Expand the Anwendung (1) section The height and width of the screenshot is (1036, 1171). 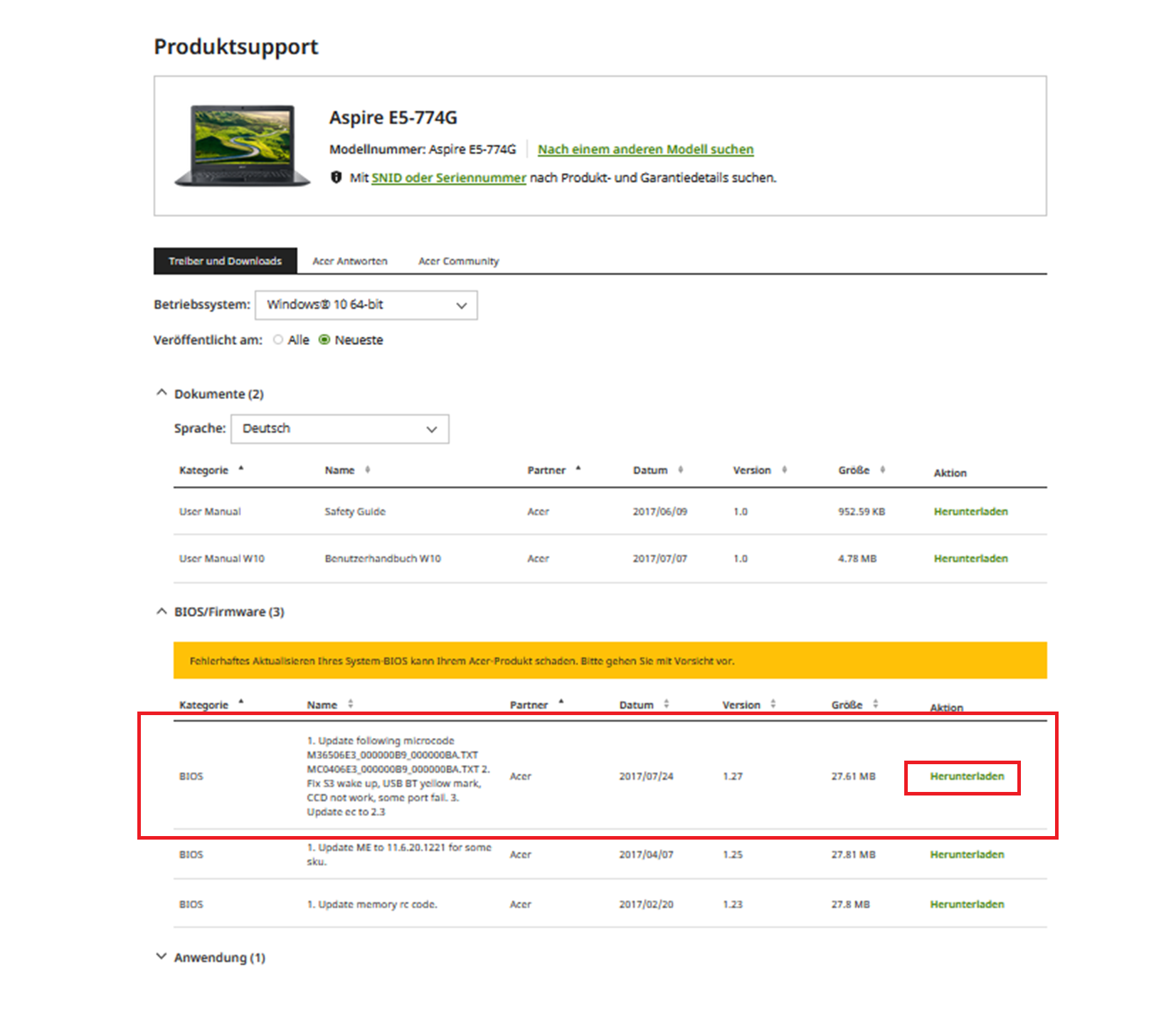[x=161, y=956]
